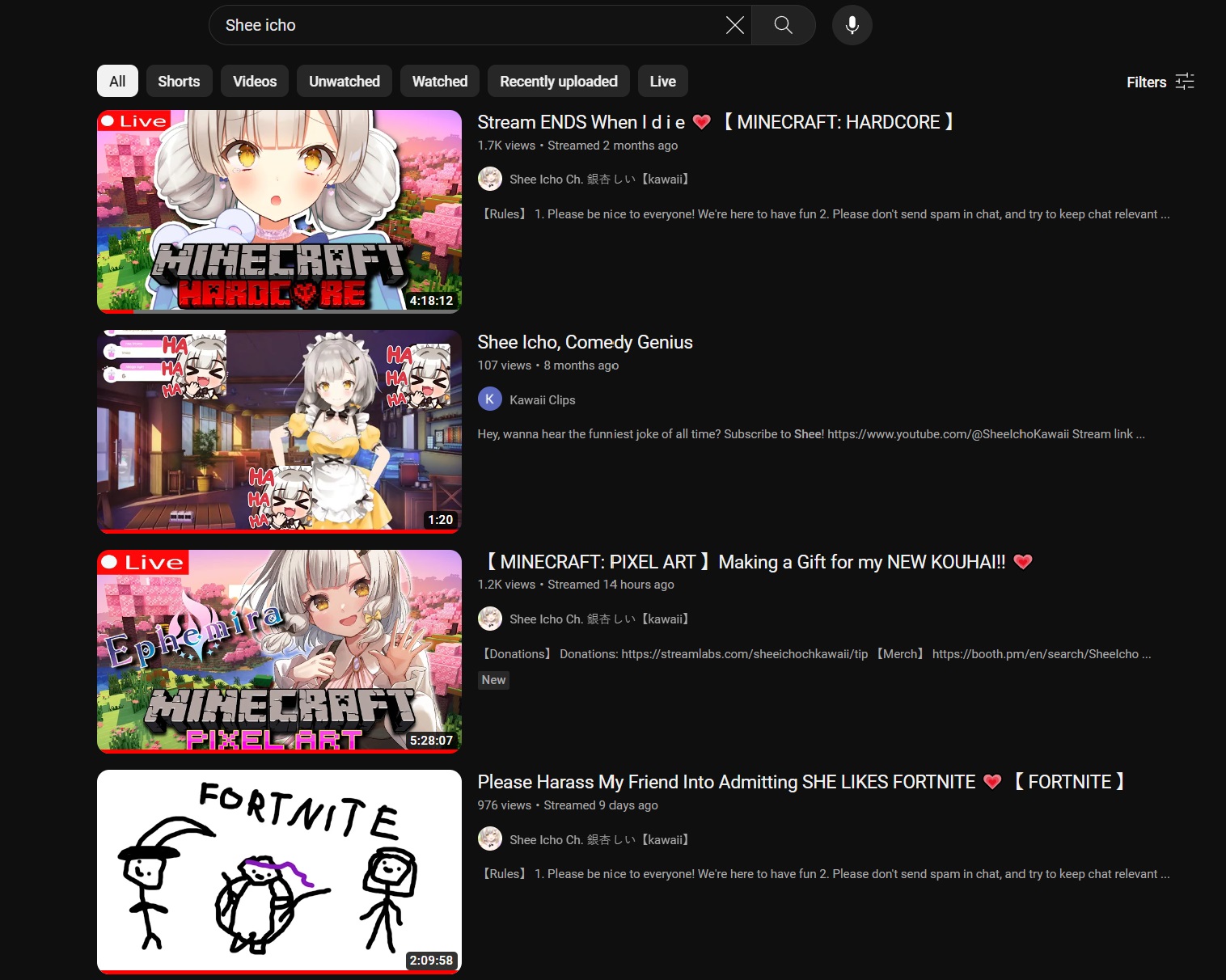Click the Rules description under Hardcore stream
Image resolution: width=1226 pixels, height=980 pixels.
[823, 214]
